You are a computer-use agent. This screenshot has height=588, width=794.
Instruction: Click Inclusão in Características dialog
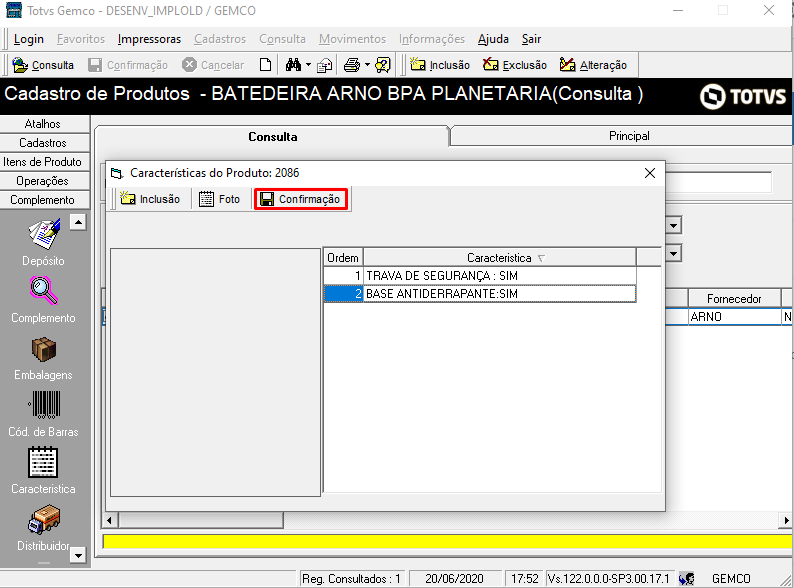coord(150,199)
